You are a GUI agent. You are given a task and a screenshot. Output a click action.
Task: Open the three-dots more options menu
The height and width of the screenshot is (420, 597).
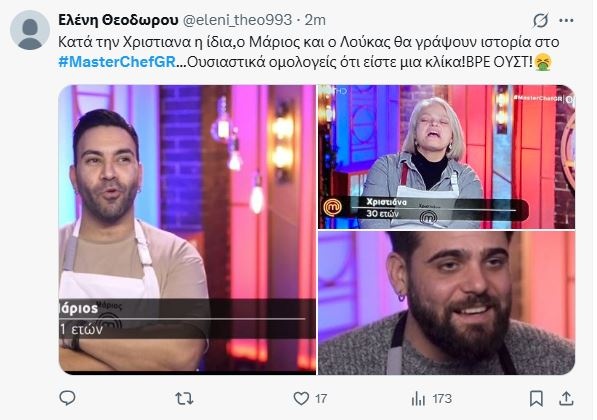point(566,20)
